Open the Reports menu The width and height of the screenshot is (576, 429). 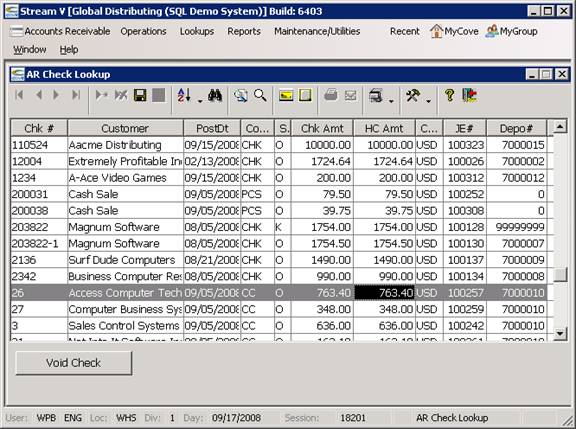(244, 32)
